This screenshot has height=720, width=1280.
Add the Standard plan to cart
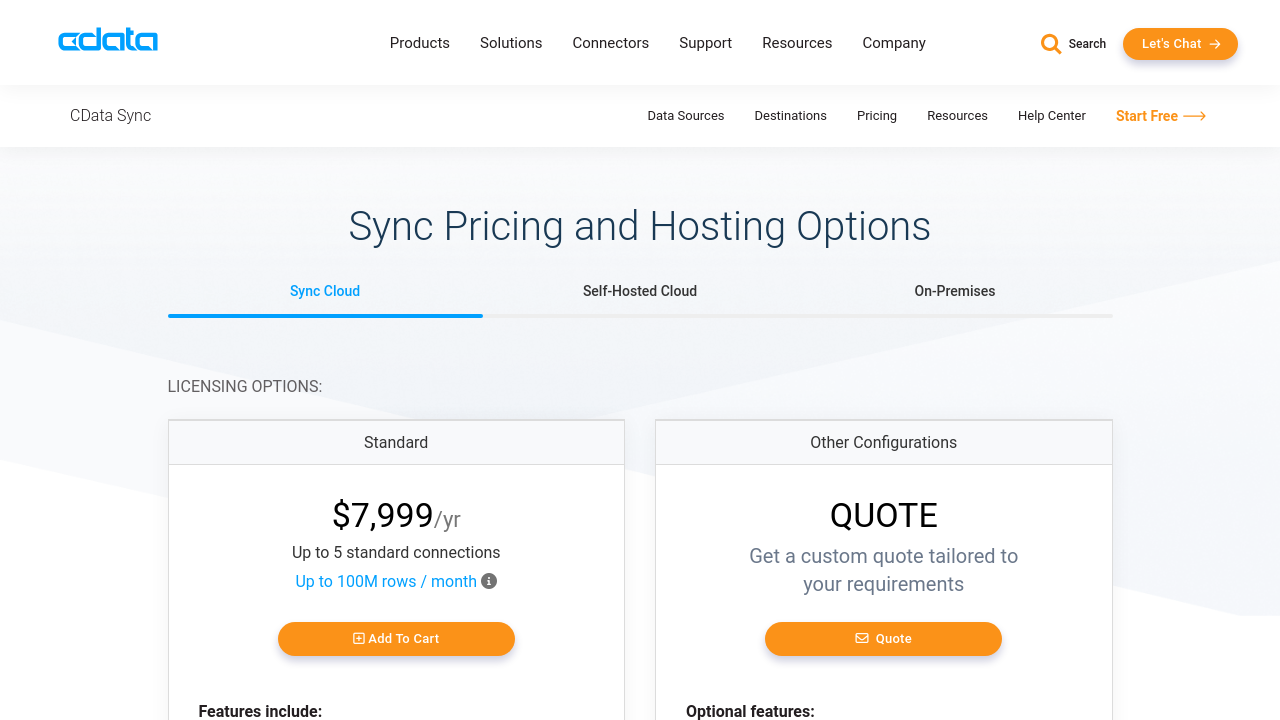[396, 639]
